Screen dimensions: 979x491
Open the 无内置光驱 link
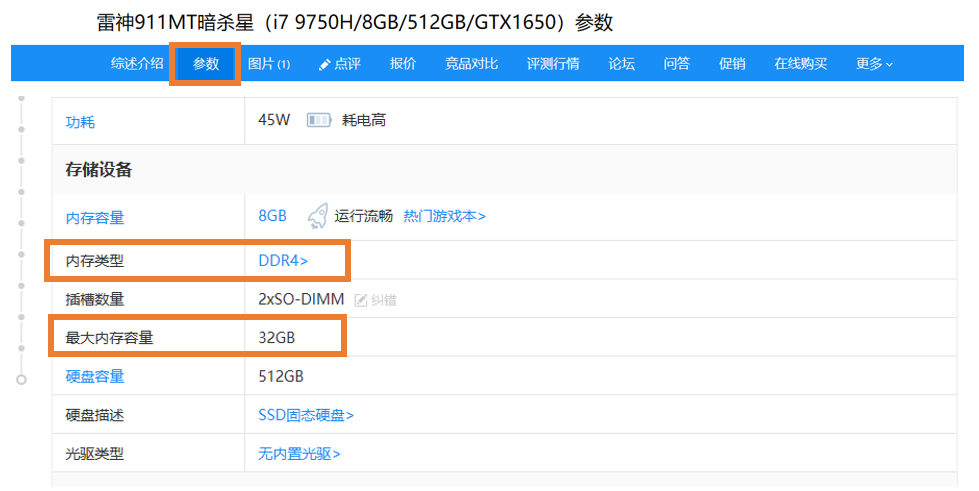pyautogui.click(x=299, y=454)
